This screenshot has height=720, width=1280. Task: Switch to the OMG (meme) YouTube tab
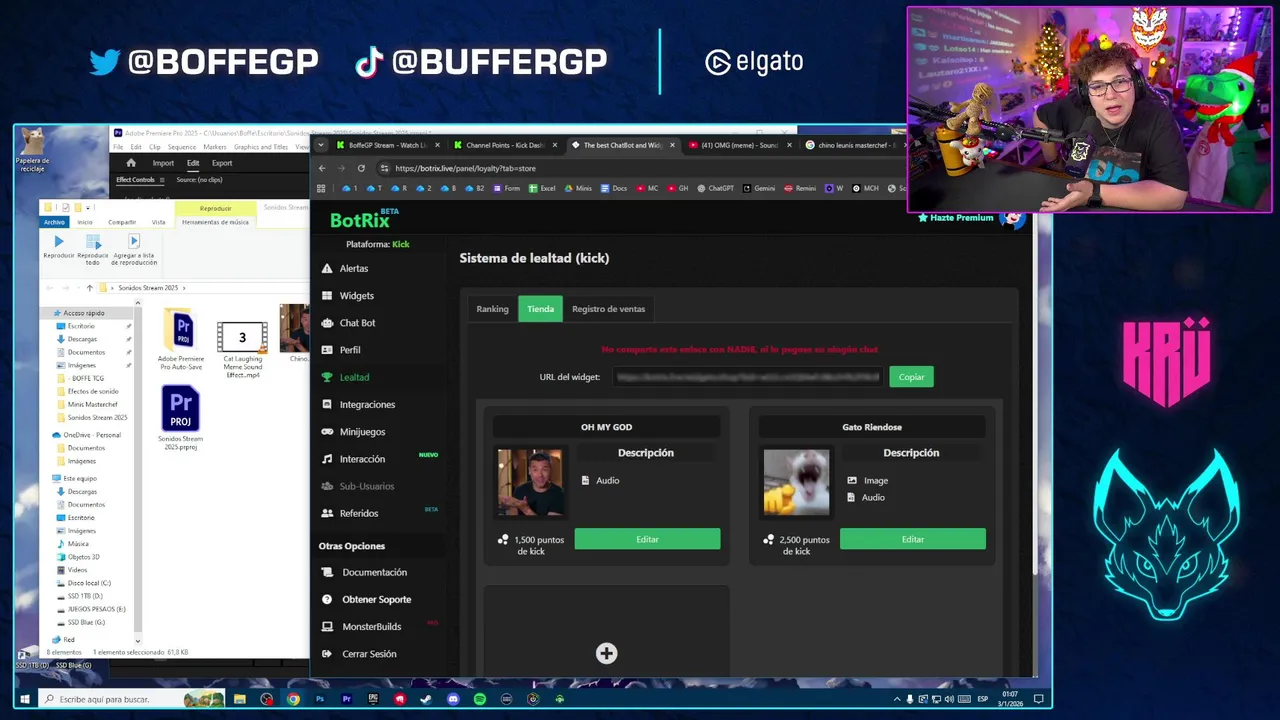click(x=739, y=145)
